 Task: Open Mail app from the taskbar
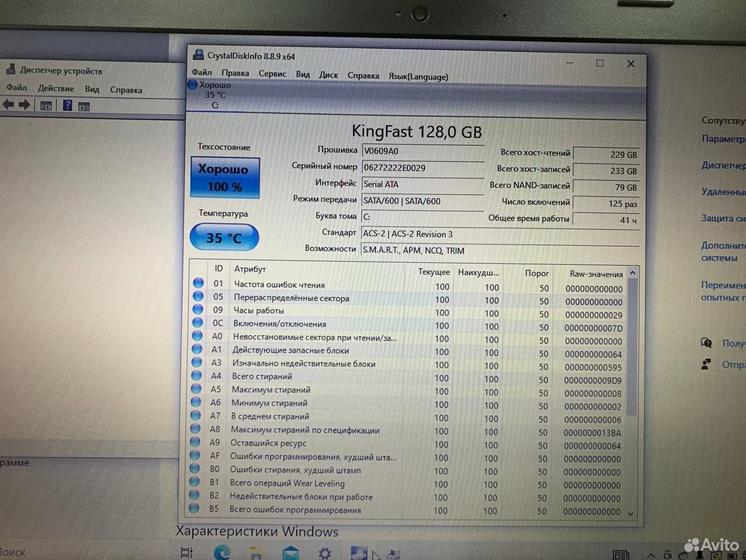[x=291, y=553]
